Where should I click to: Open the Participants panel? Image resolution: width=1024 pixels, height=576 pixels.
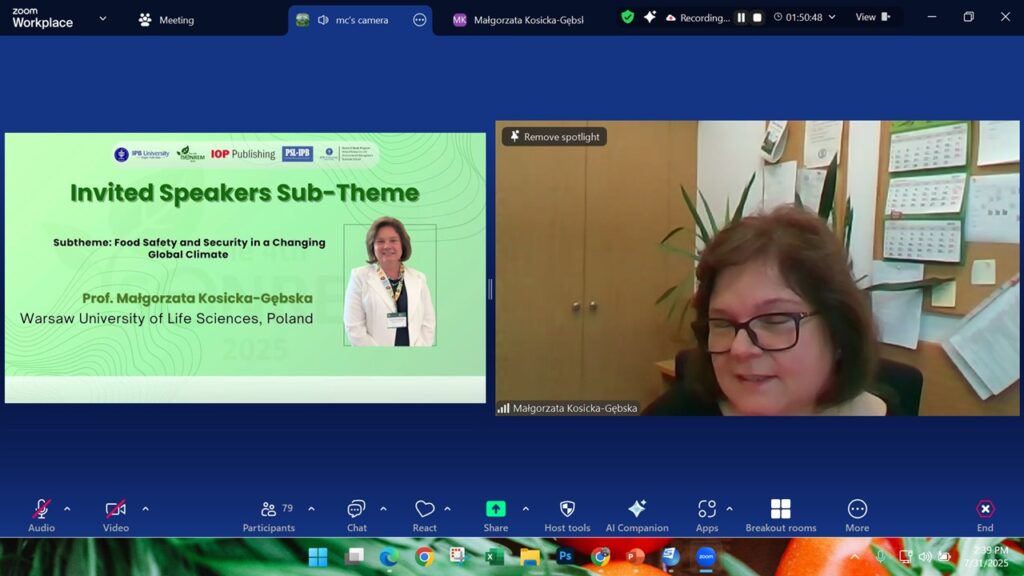click(x=269, y=509)
